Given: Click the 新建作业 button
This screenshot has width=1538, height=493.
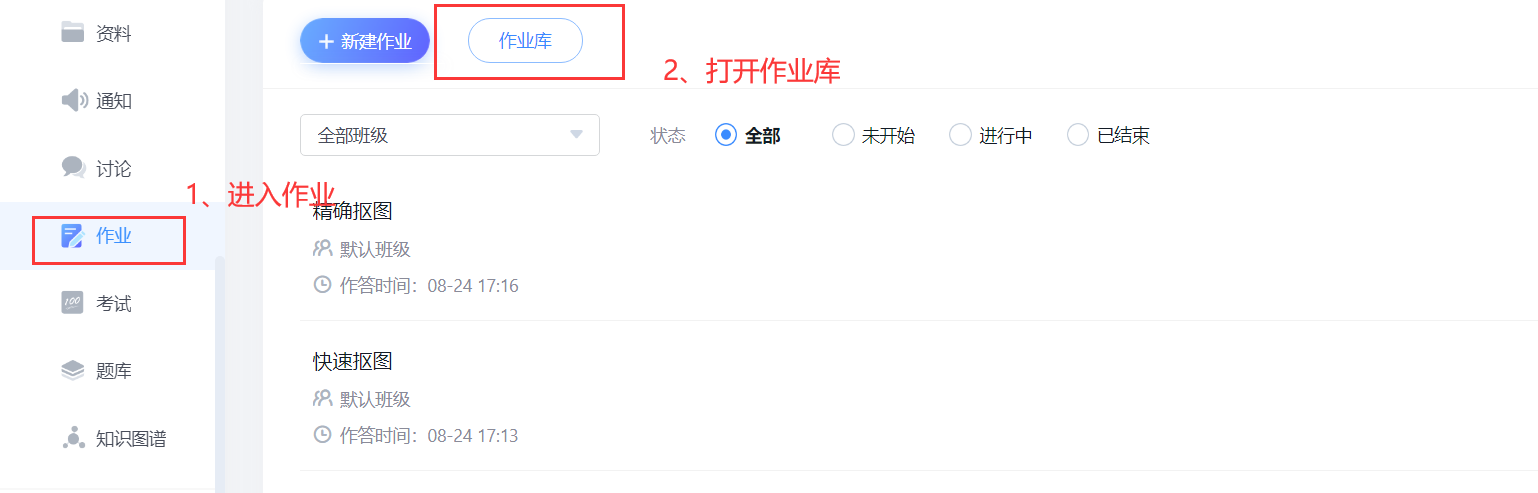Looking at the screenshot, I should coord(365,41).
